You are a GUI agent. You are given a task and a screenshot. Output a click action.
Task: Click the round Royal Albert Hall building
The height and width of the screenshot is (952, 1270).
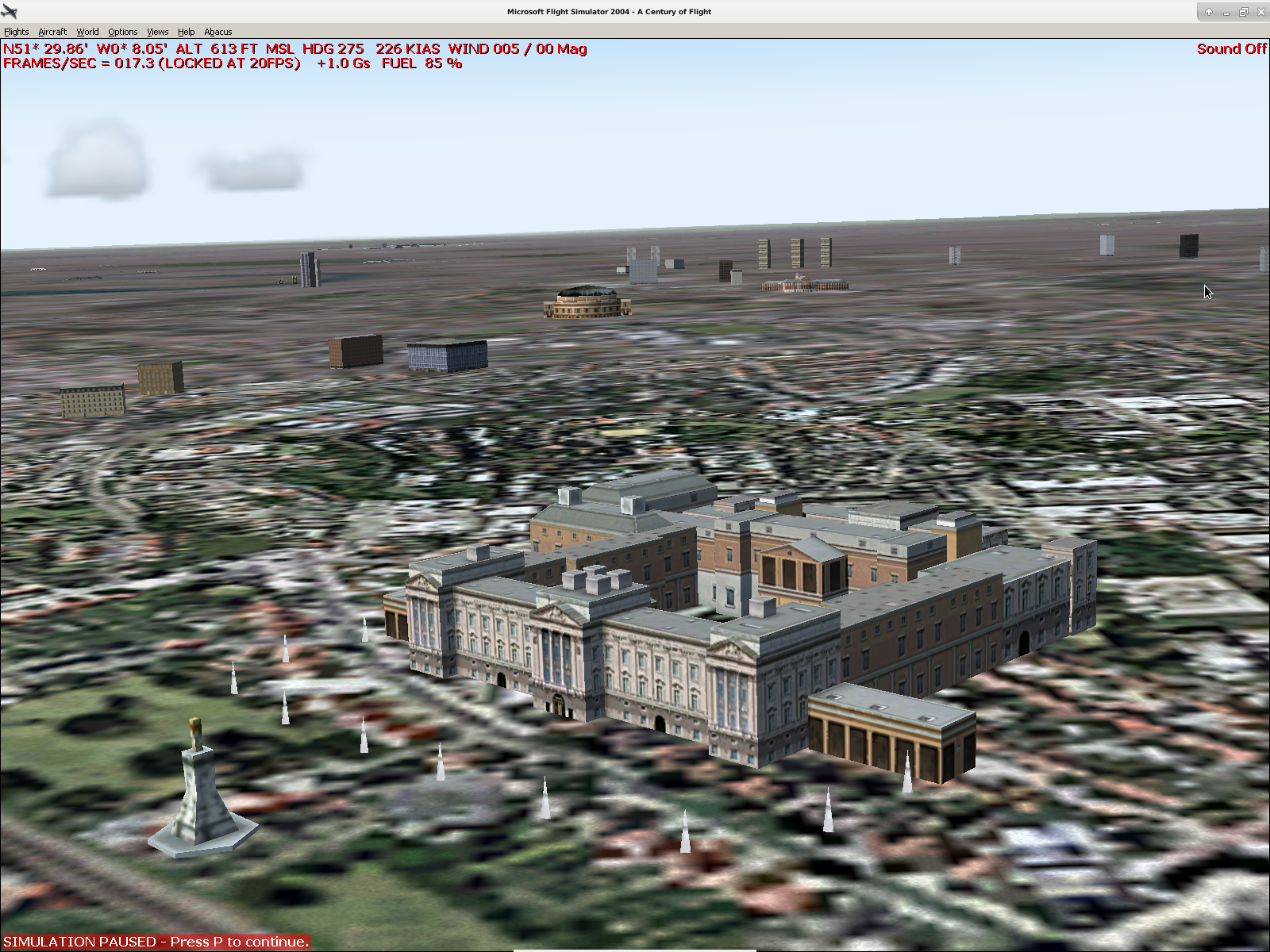(587, 302)
